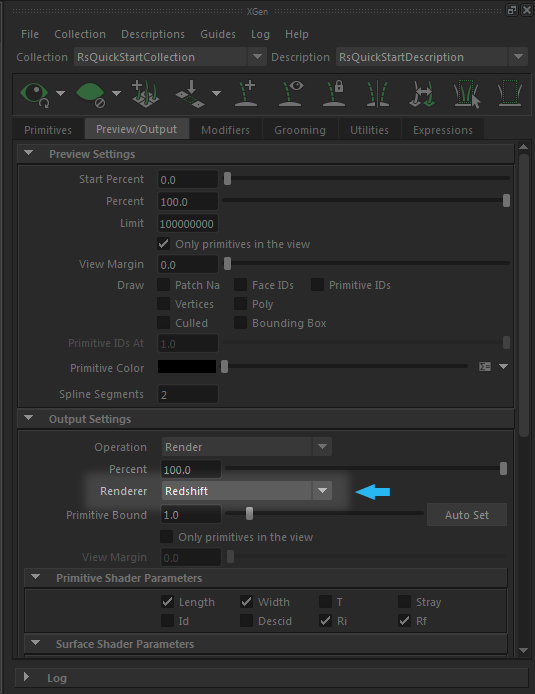This screenshot has height=694, width=535.
Task: Toggle guide visibility eye icon
Action: (x=290, y=93)
